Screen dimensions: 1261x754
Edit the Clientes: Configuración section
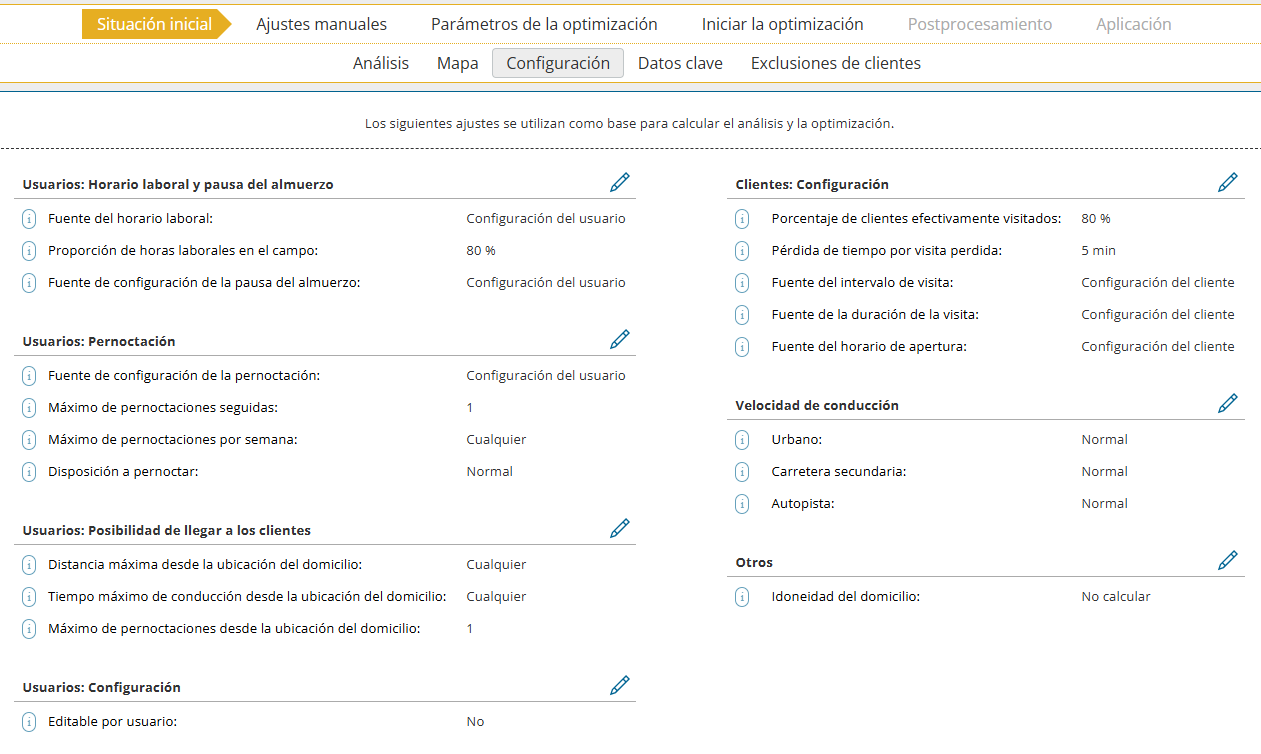pos(1228,183)
